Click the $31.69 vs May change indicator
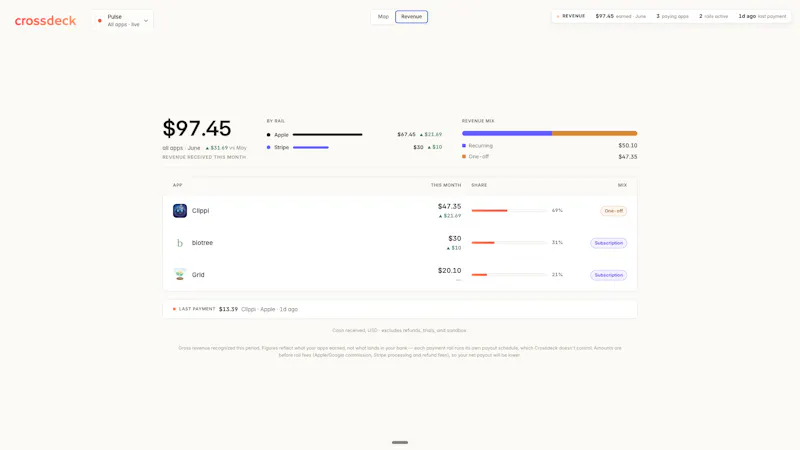The image size is (800, 450). point(226,148)
